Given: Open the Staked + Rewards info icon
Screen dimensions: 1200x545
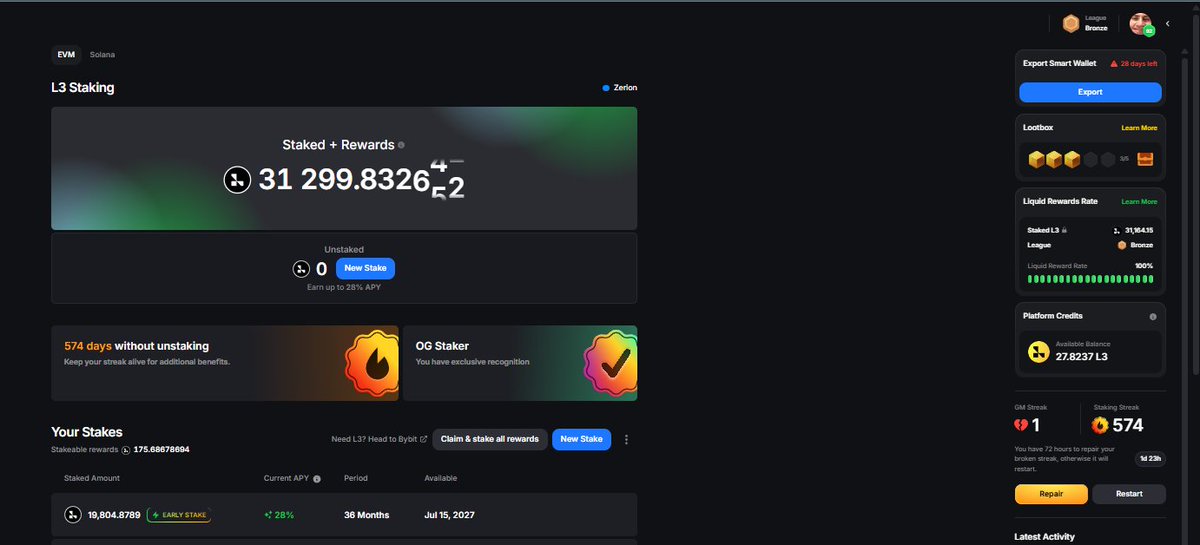Looking at the screenshot, I should 401,145.
